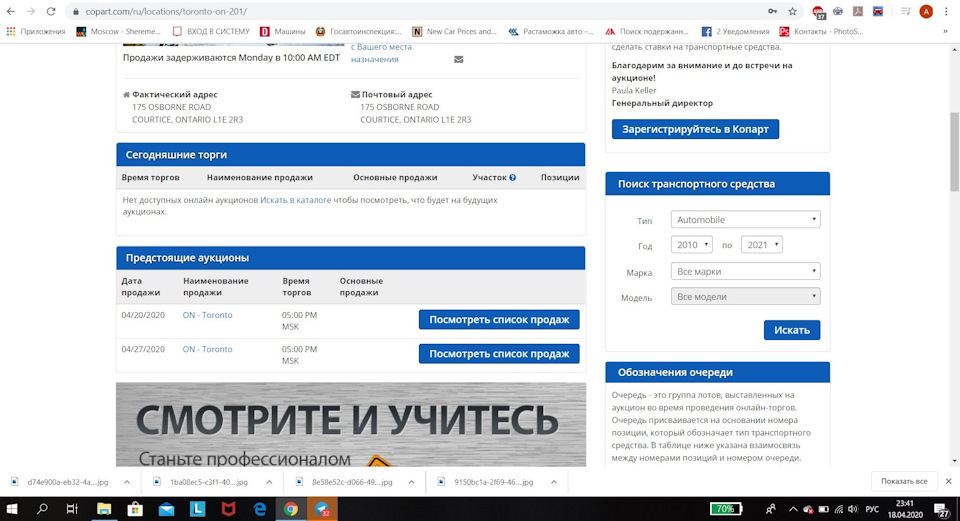Click the volume speaker tray icon
The height and width of the screenshot is (521, 960).
pos(853,509)
